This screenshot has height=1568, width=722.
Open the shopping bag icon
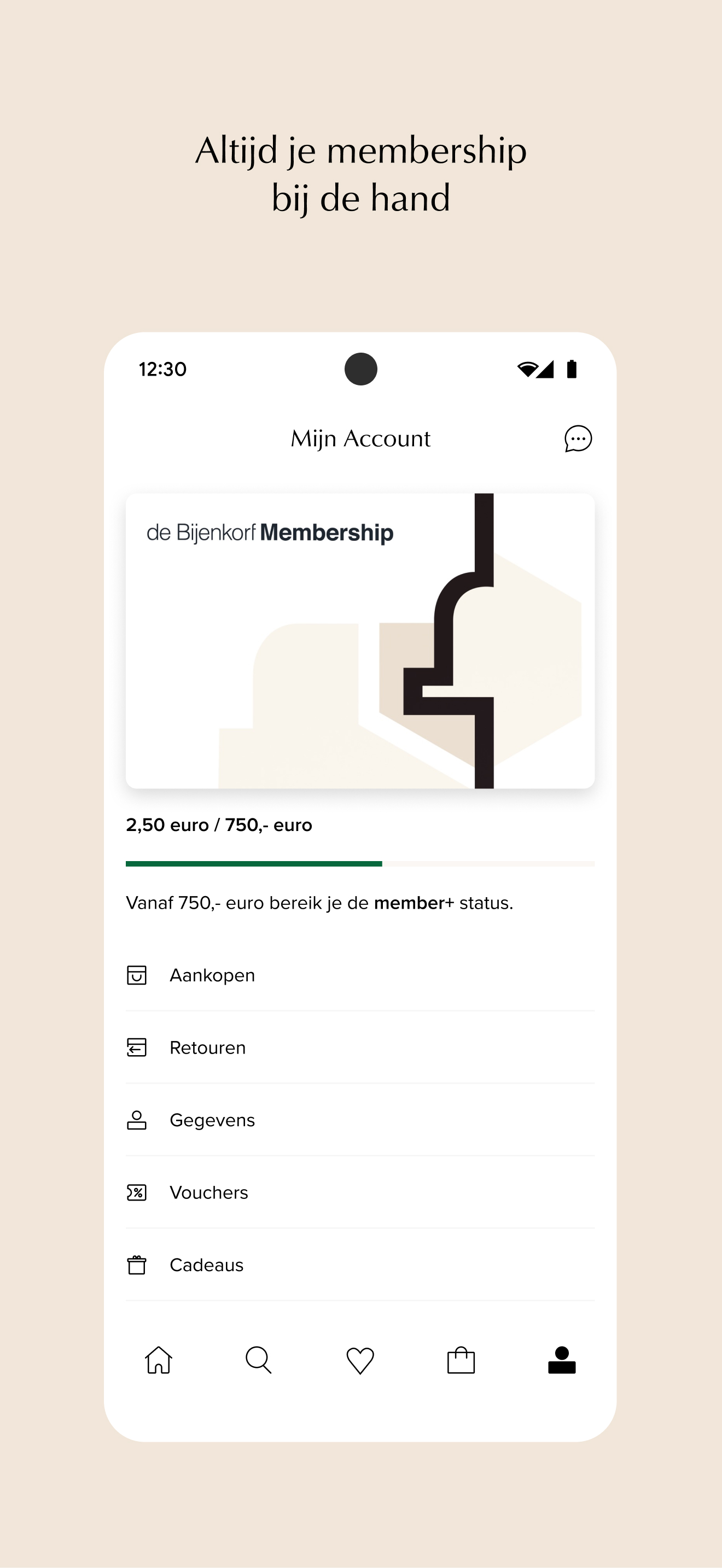click(x=461, y=1360)
